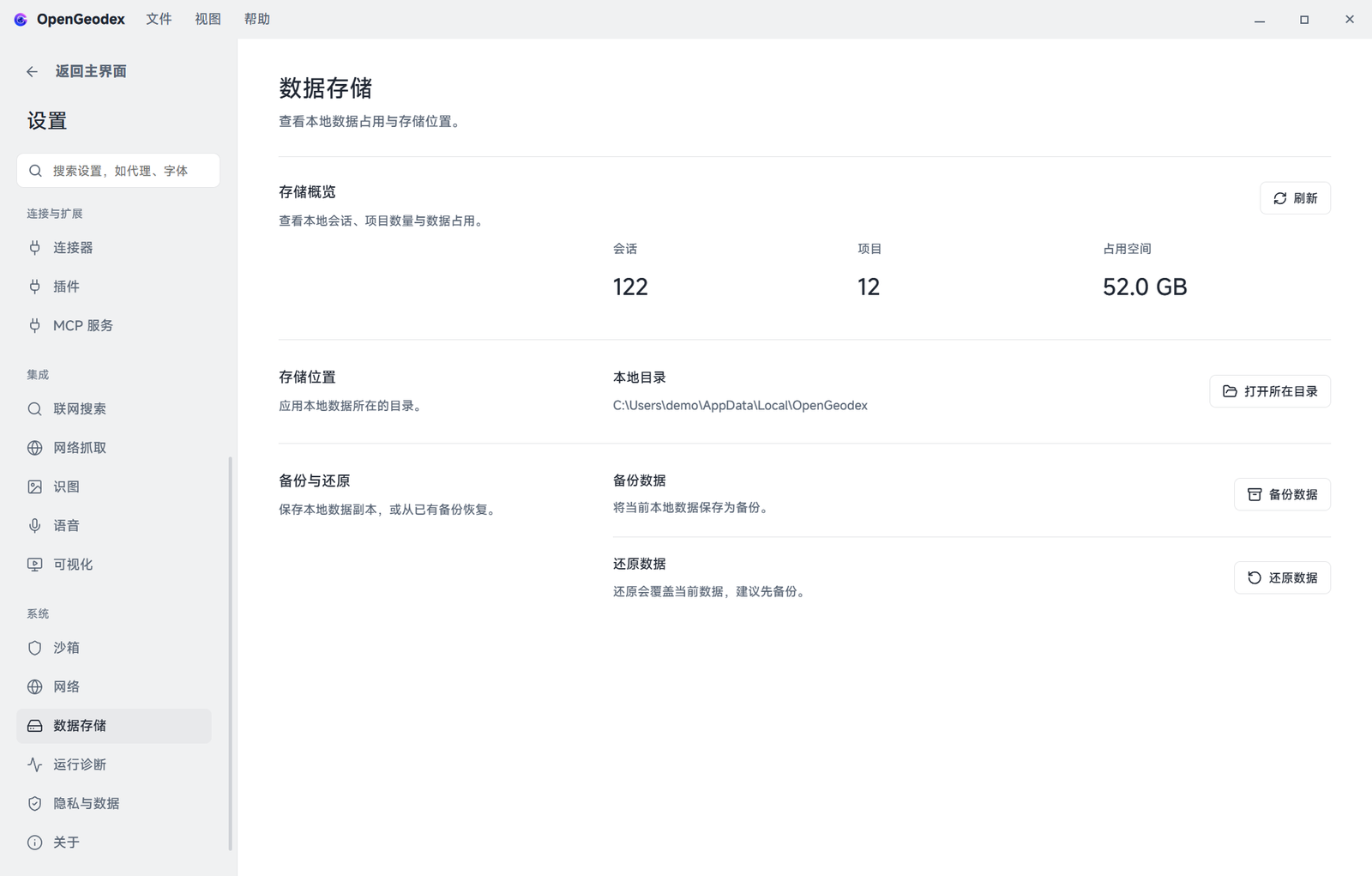Click the OpenGeodex logo in the title bar
The height and width of the screenshot is (876, 1372).
(21, 19)
